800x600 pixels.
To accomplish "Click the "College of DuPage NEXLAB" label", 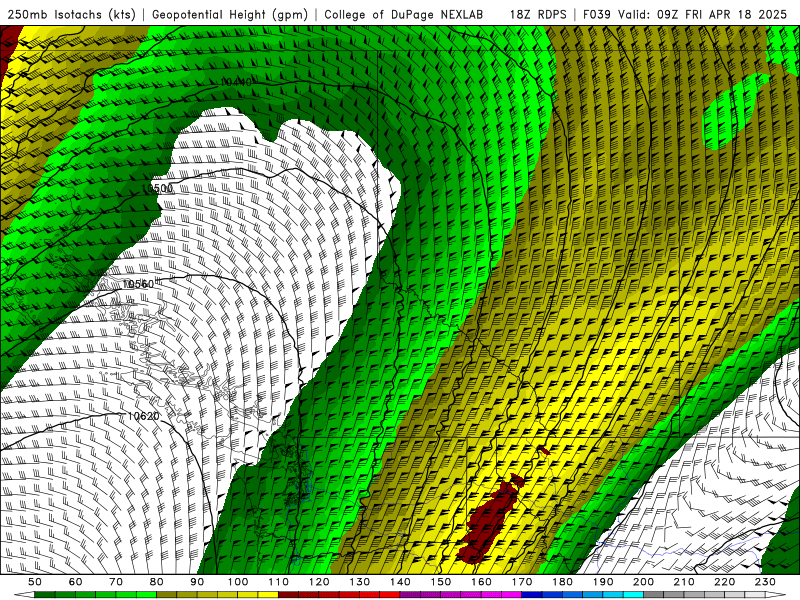I will (x=404, y=14).
